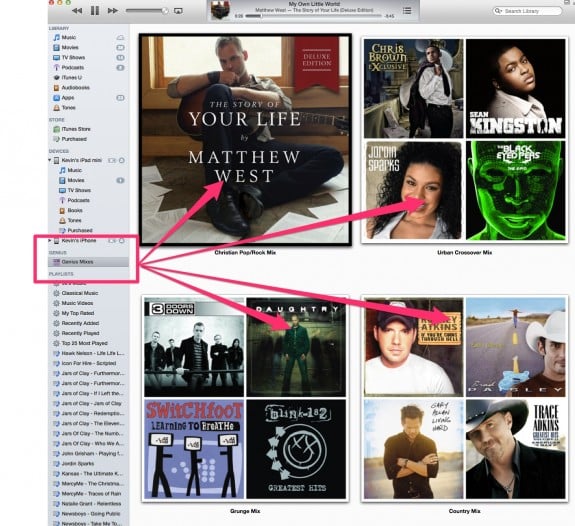Eject Kevin's iPhone
575x526 pixels.
[x=122, y=241]
